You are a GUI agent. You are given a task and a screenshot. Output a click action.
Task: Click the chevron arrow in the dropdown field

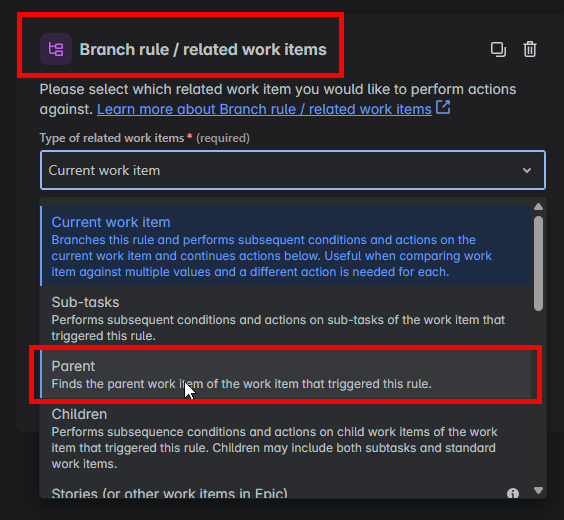pos(527,170)
